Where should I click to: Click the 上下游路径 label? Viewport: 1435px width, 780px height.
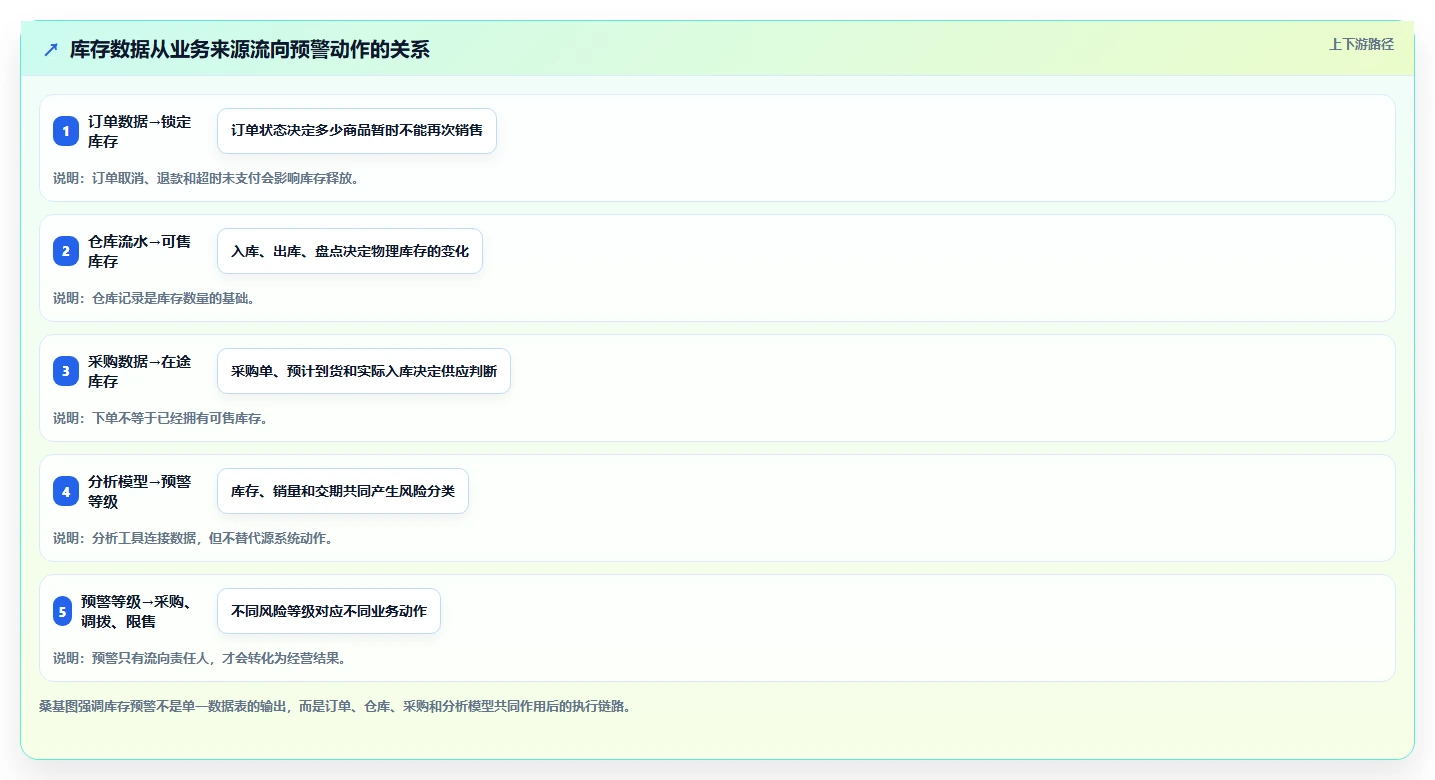[x=1361, y=44]
